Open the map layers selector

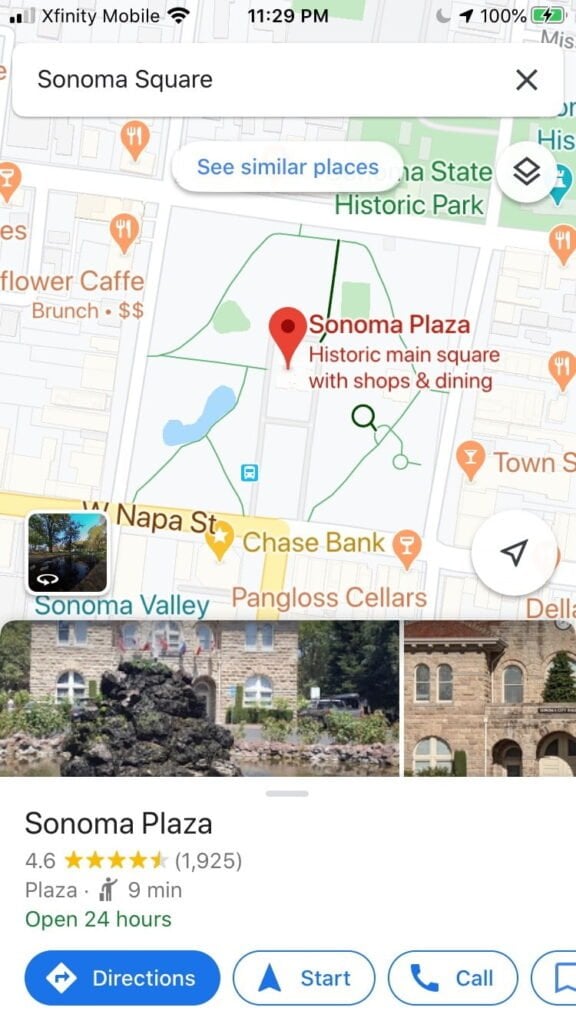pyautogui.click(x=526, y=172)
